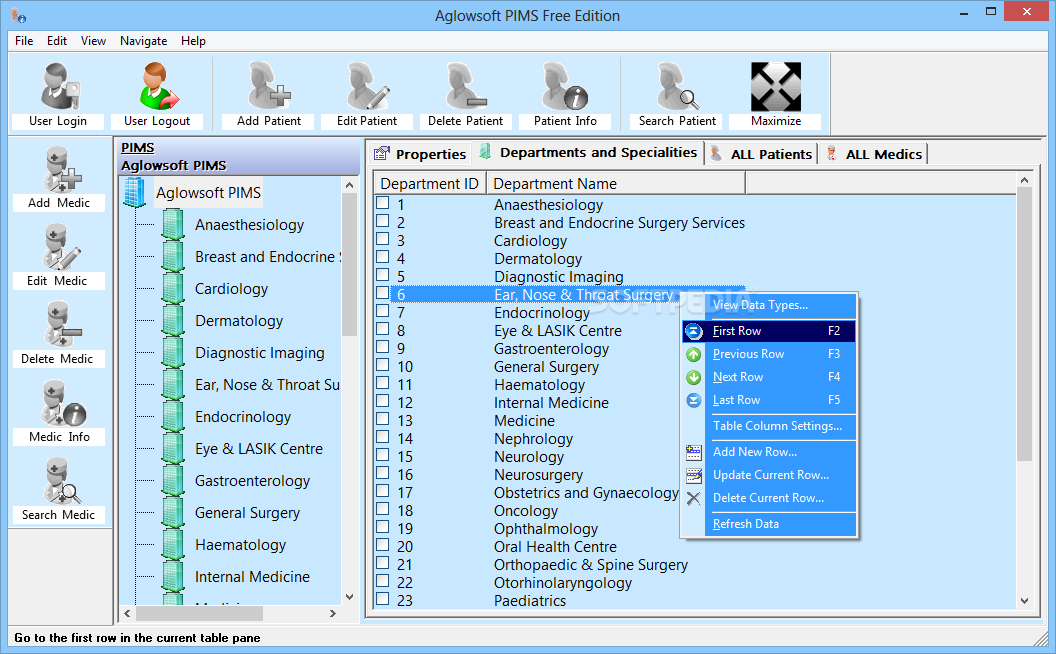Tick the checkbox for department ID 2
The image size is (1056, 654).
click(x=383, y=220)
